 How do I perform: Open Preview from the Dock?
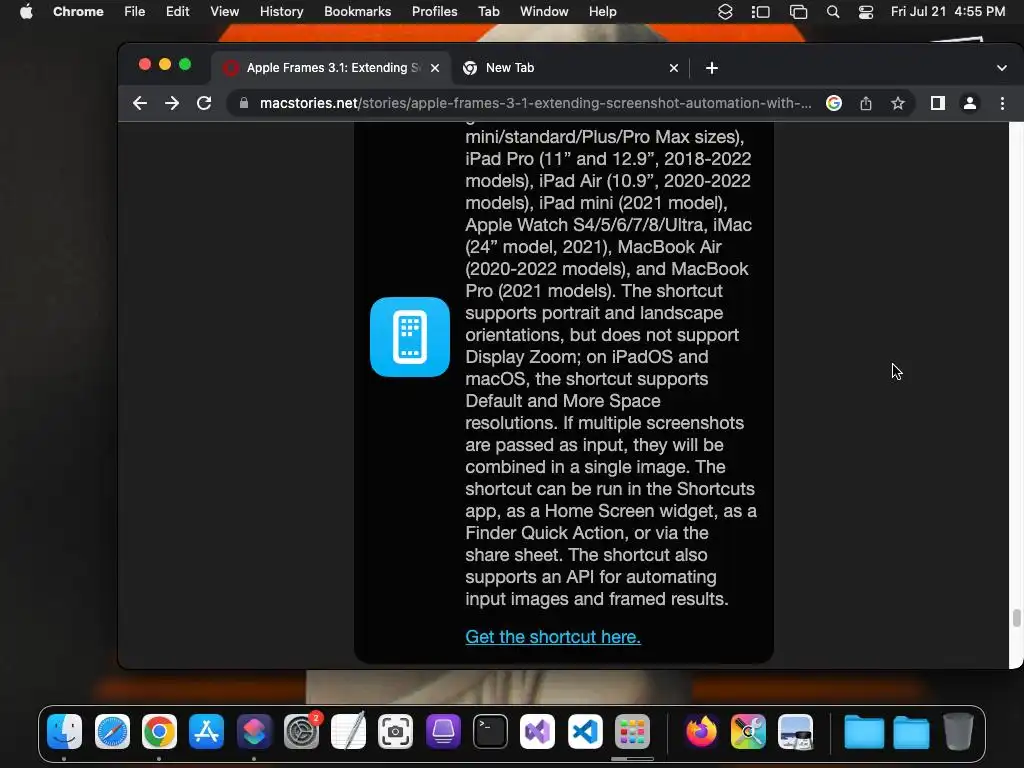pos(795,731)
